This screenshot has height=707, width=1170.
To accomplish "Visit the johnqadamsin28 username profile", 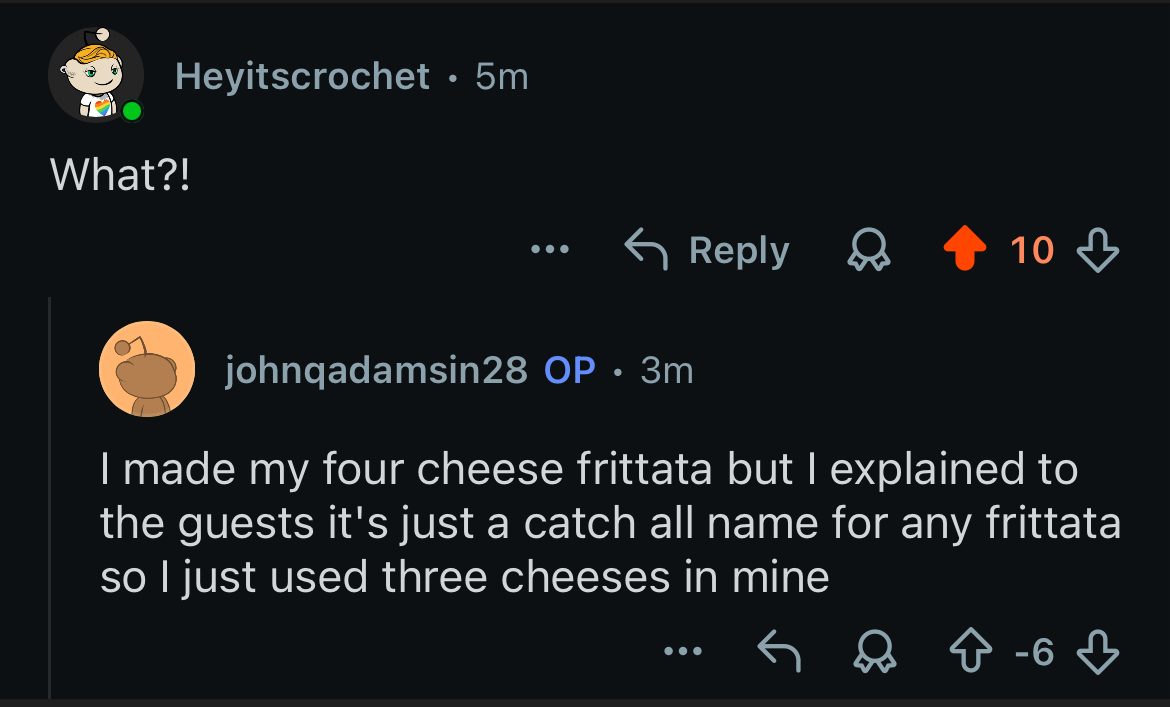I will [x=376, y=371].
